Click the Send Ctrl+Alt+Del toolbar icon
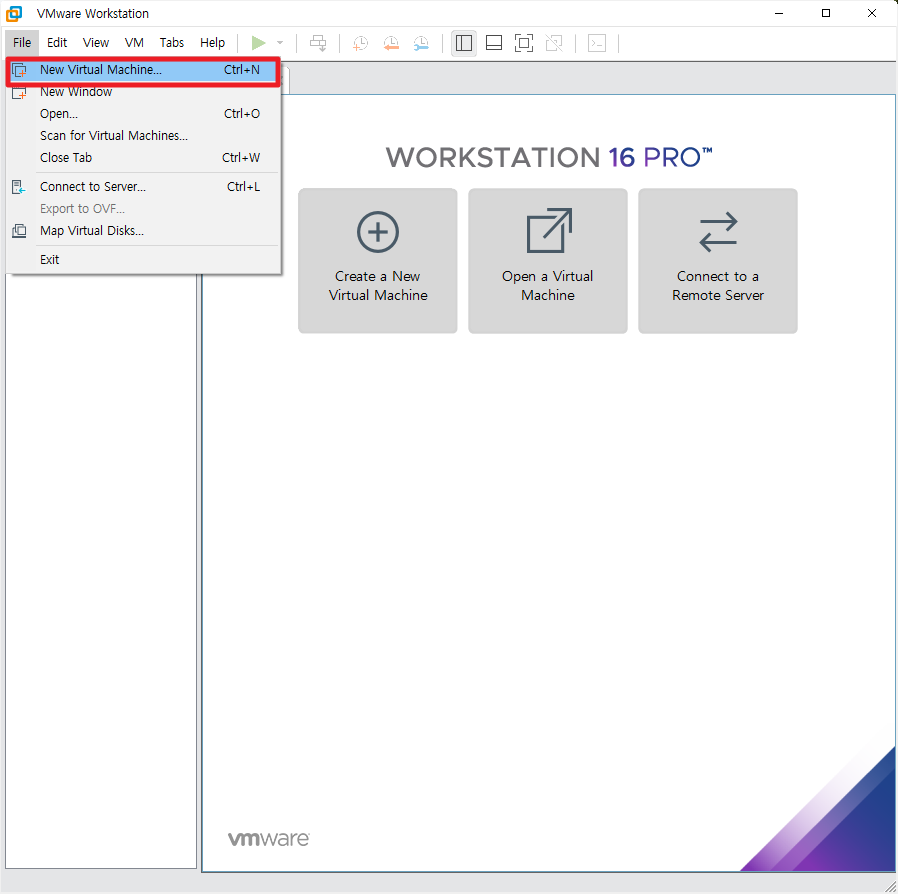898x894 pixels. click(x=318, y=43)
